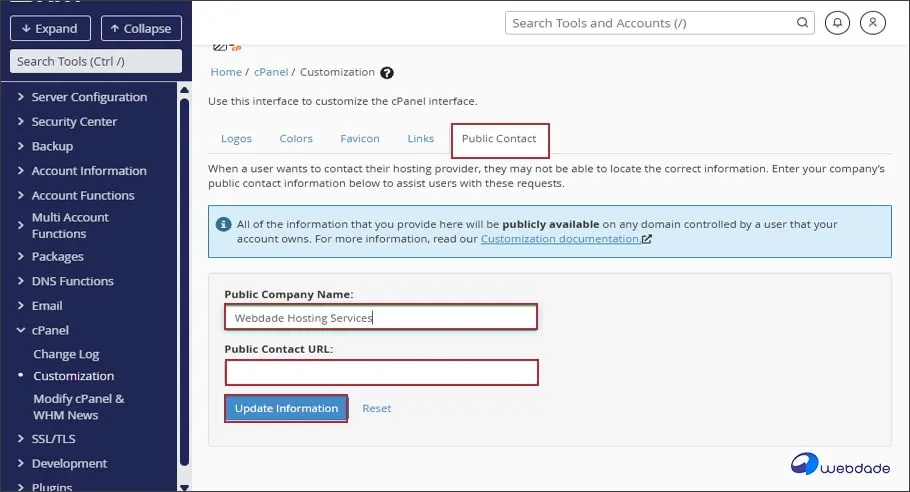Open Change Log in the sidebar
Screen dimensions: 910x492
66,354
